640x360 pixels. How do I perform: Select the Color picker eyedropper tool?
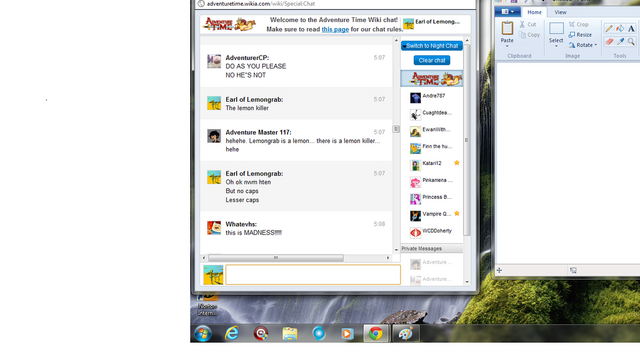click(x=620, y=41)
